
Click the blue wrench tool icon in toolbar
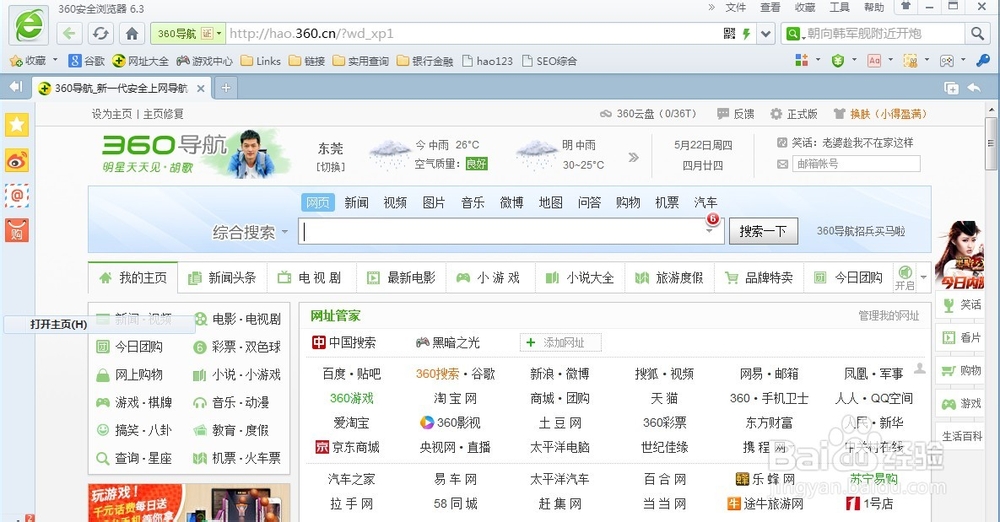(983, 61)
